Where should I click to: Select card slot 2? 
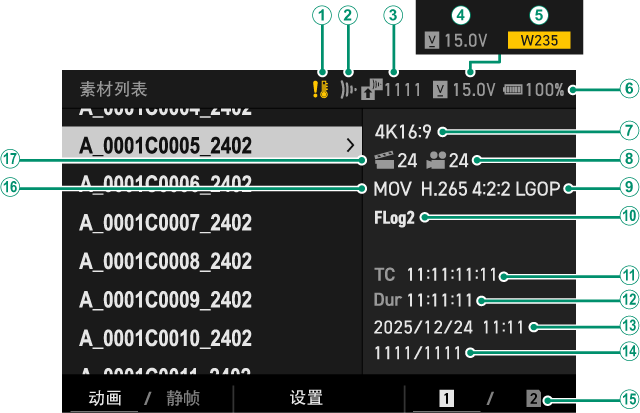point(533,398)
